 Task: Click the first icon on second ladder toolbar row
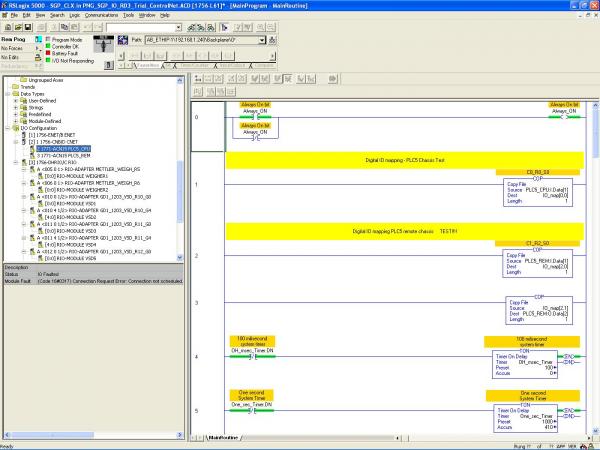(198, 92)
